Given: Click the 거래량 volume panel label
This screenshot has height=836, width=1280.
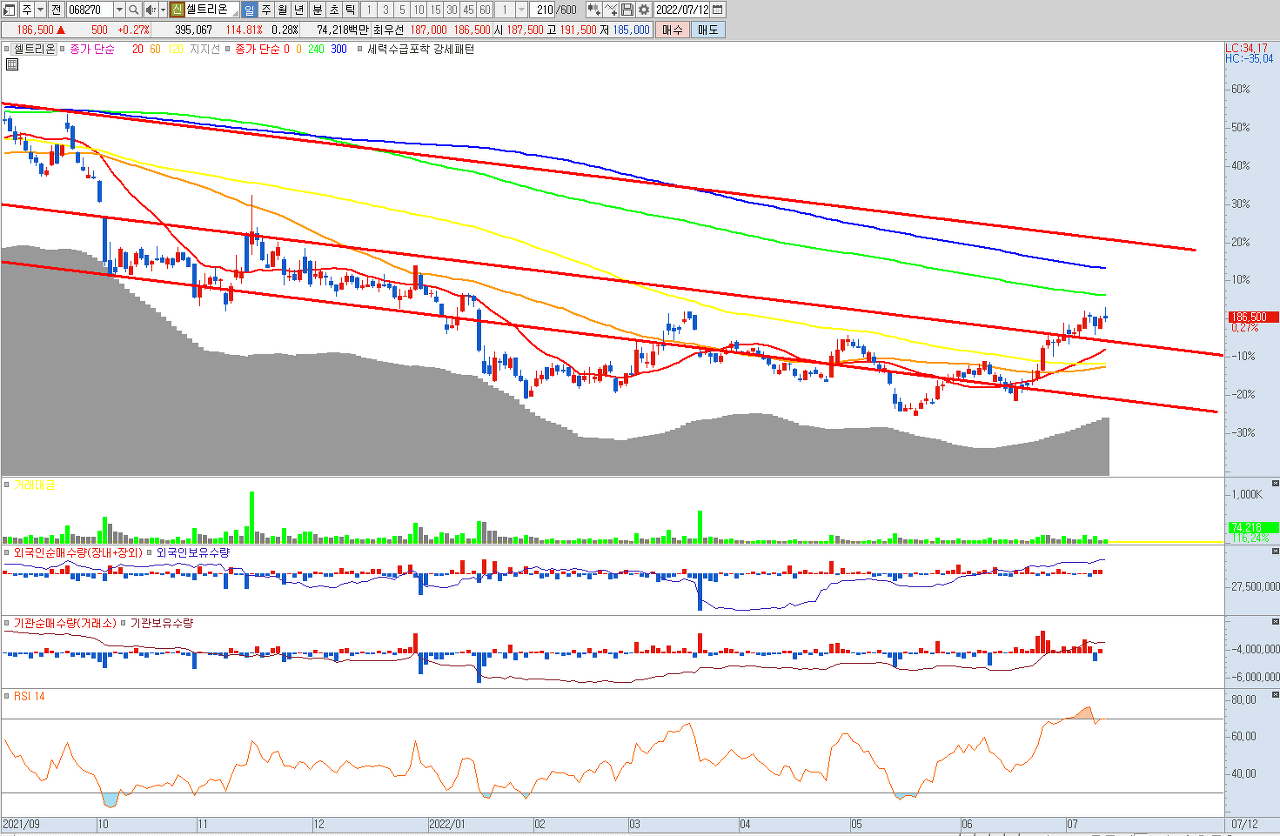Looking at the screenshot, I should click(x=34, y=483).
